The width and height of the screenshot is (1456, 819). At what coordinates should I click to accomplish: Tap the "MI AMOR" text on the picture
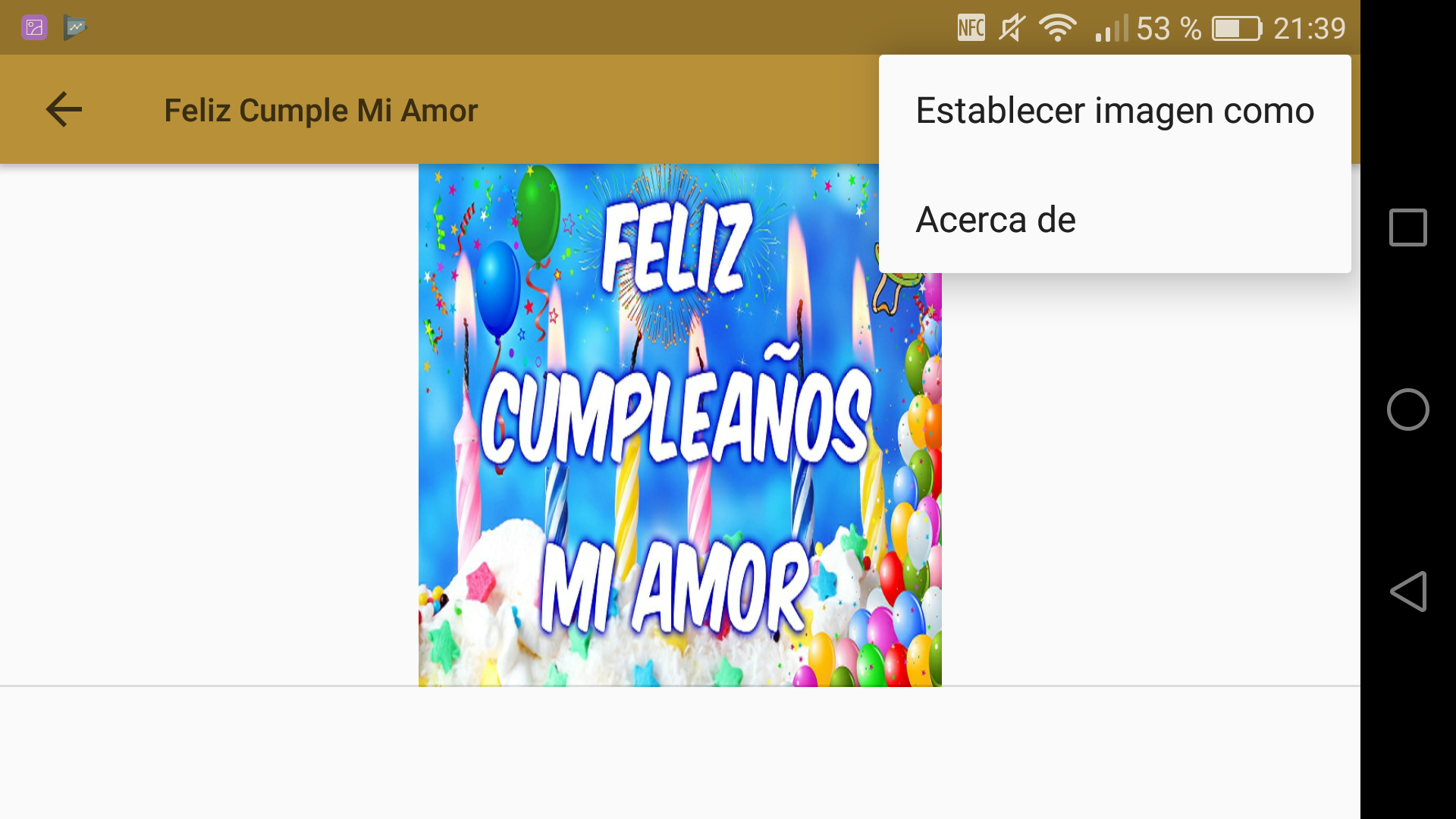pyautogui.click(x=675, y=588)
